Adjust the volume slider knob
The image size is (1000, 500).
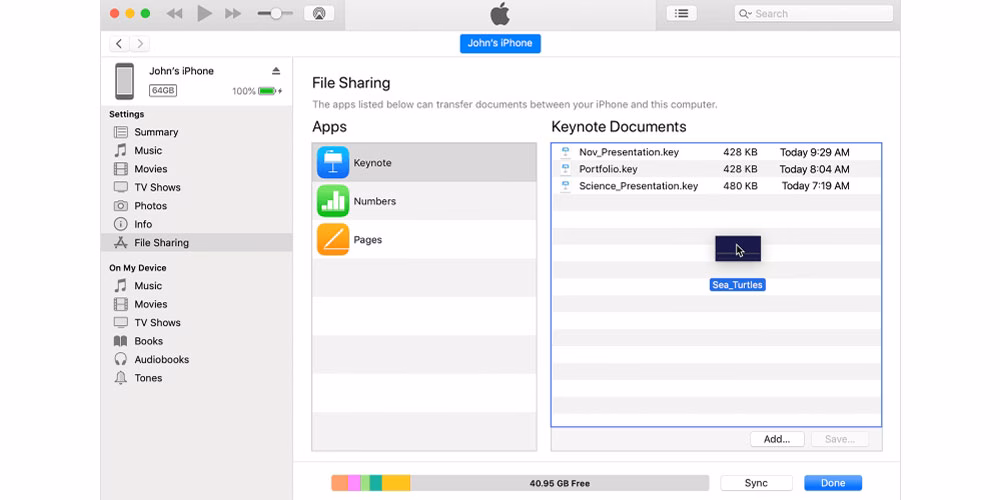coord(276,13)
